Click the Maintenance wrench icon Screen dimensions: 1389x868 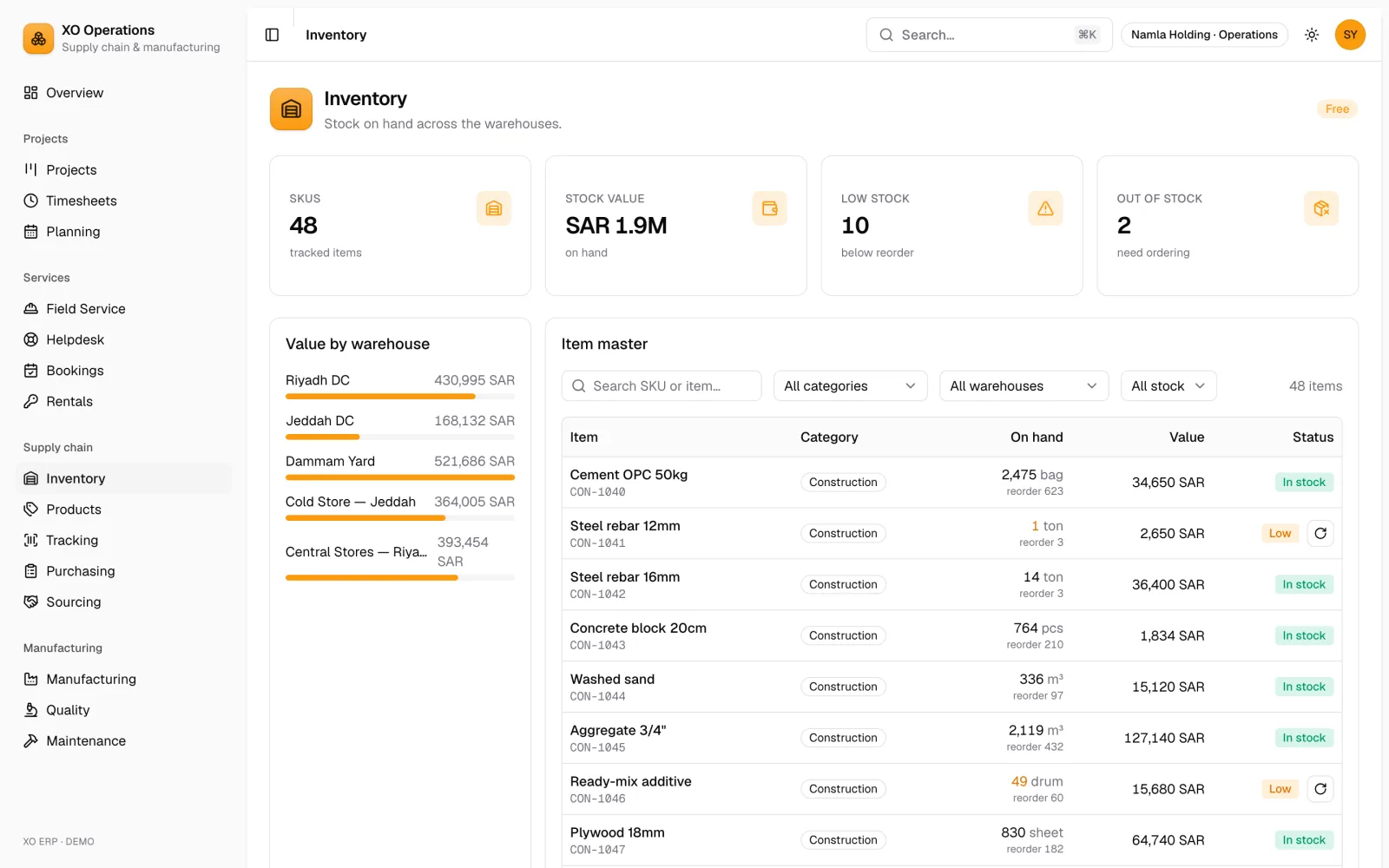pyautogui.click(x=31, y=740)
